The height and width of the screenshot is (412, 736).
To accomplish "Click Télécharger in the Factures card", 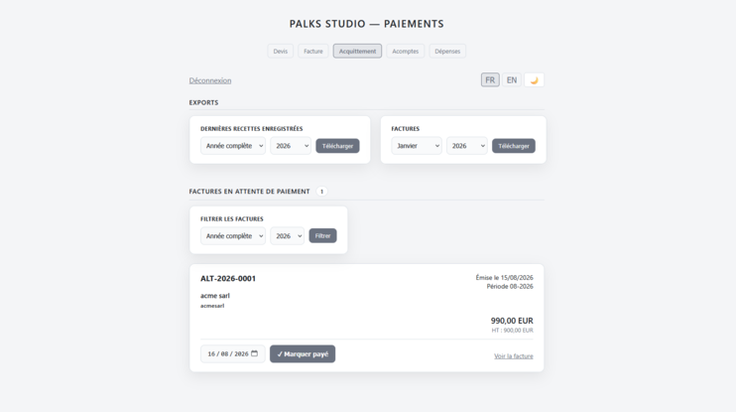I will (x=514, y=146).
